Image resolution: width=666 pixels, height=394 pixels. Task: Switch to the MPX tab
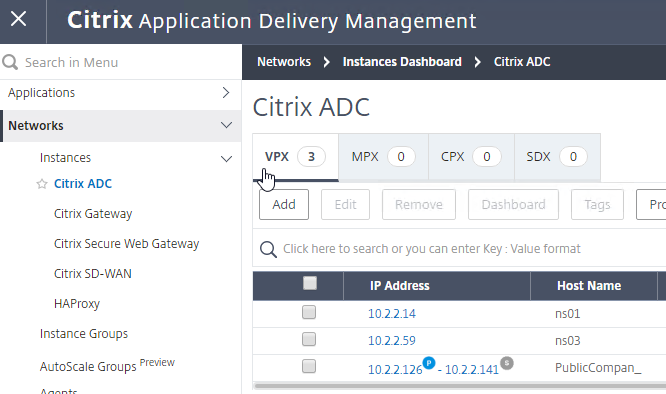coord(384,157)
